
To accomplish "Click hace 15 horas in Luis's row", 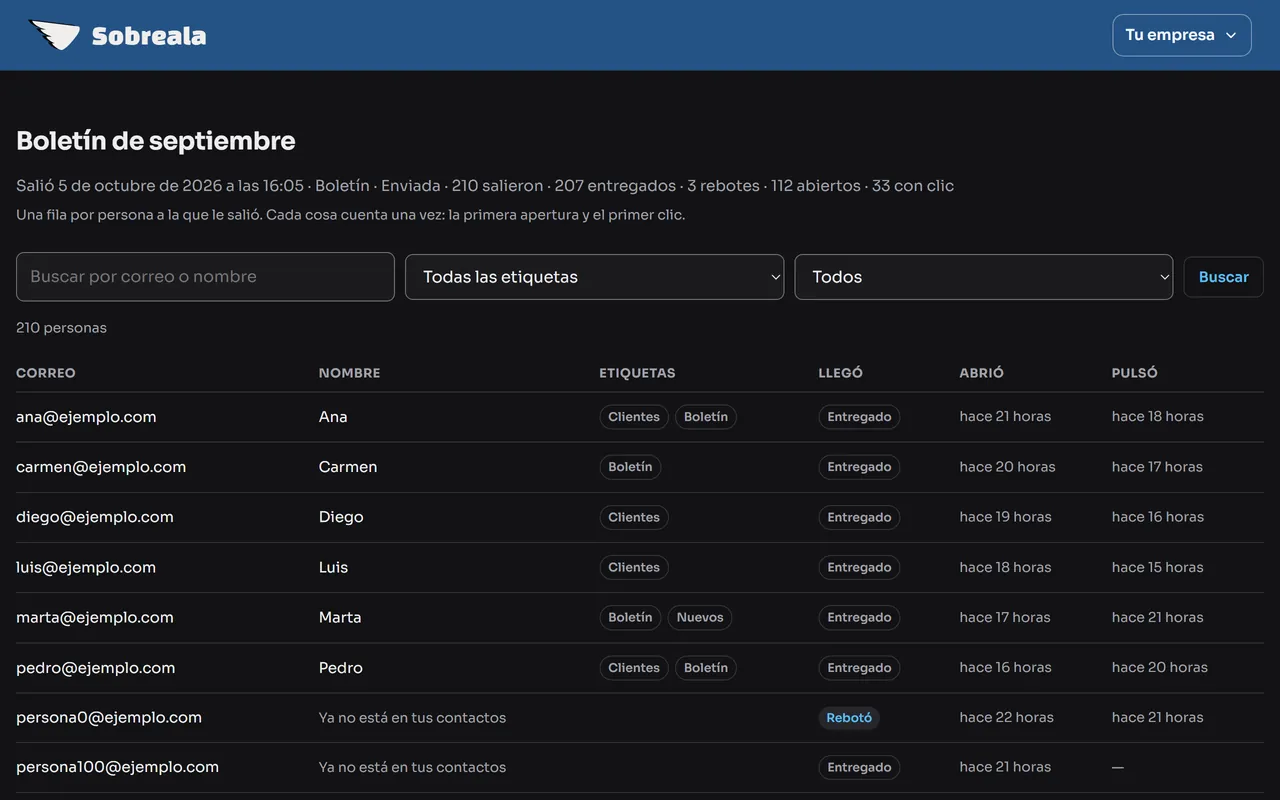I will pos(1157,567).
